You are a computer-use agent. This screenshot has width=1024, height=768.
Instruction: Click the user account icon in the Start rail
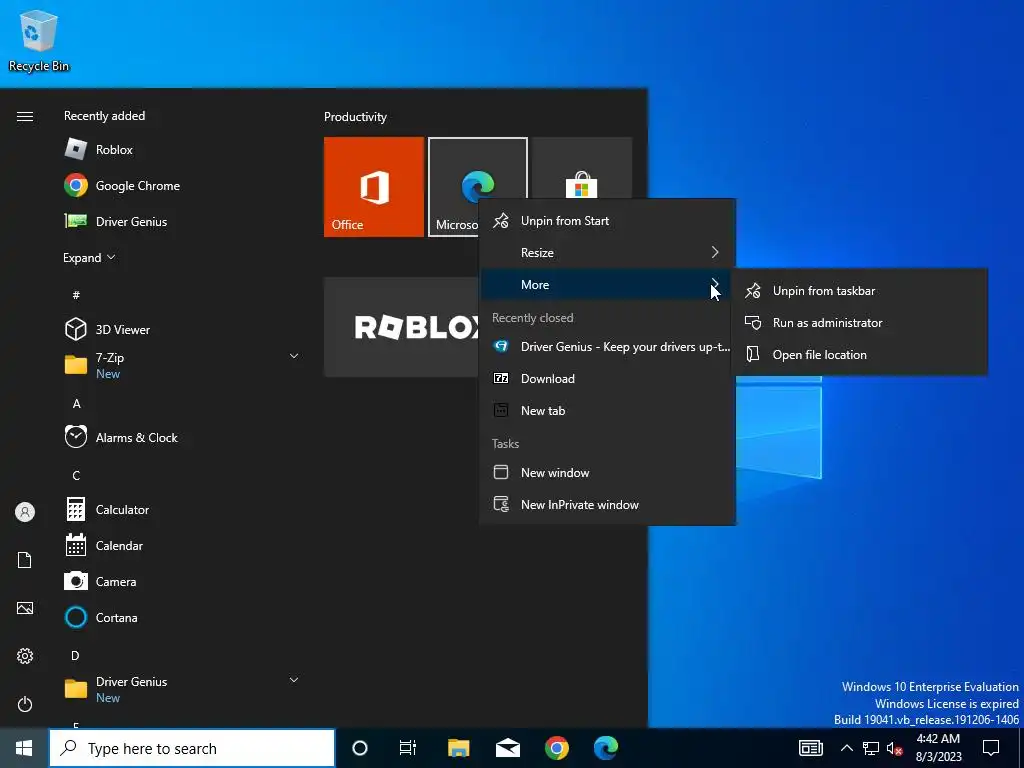pos(25,512)
